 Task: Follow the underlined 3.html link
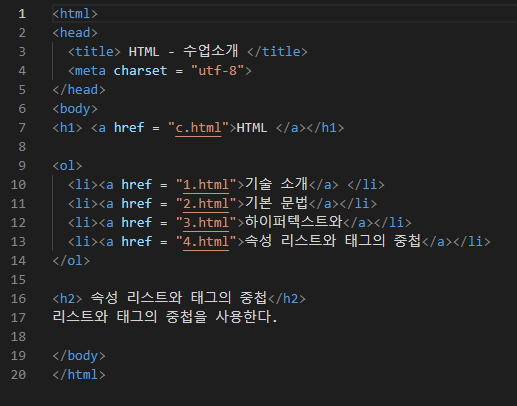206,223
